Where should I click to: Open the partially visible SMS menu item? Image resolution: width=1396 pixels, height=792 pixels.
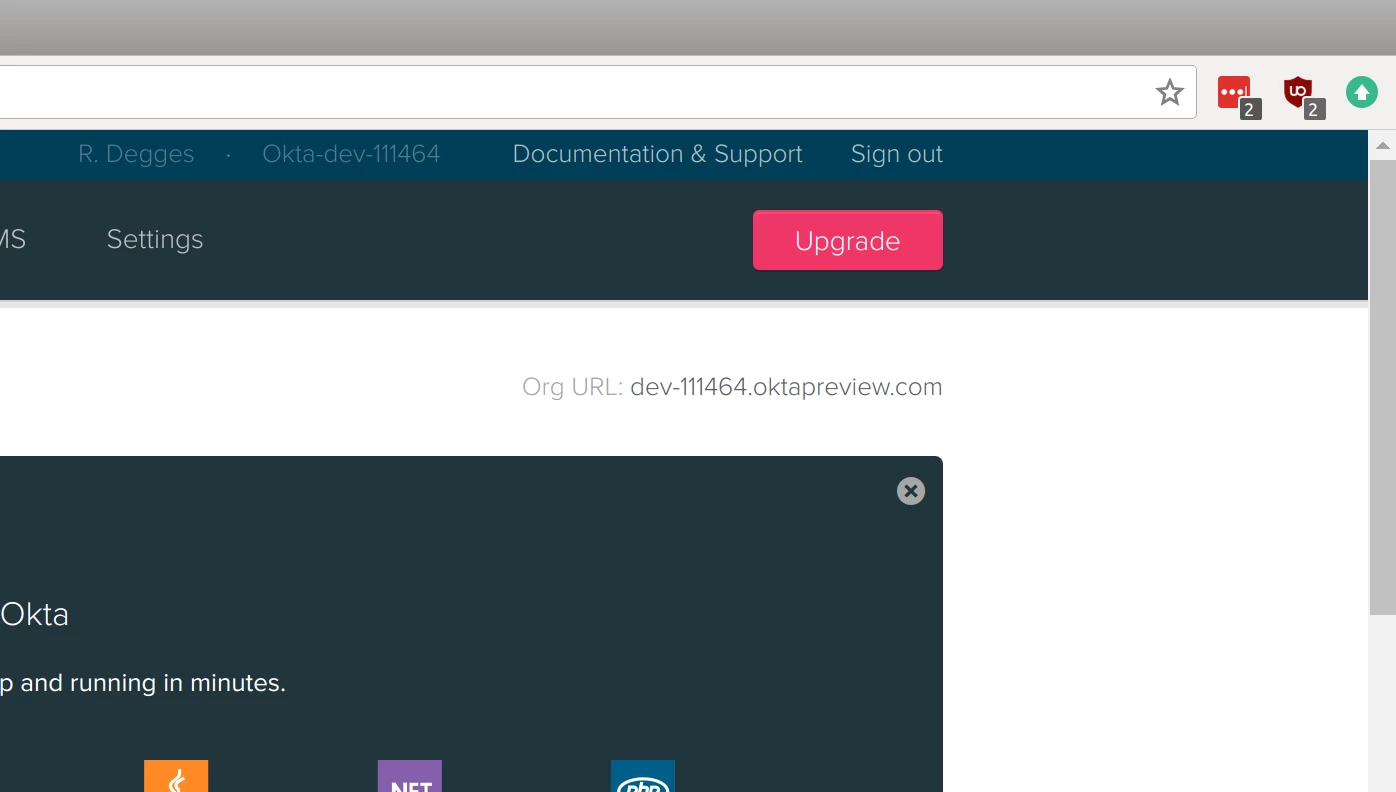pos(12,239)
